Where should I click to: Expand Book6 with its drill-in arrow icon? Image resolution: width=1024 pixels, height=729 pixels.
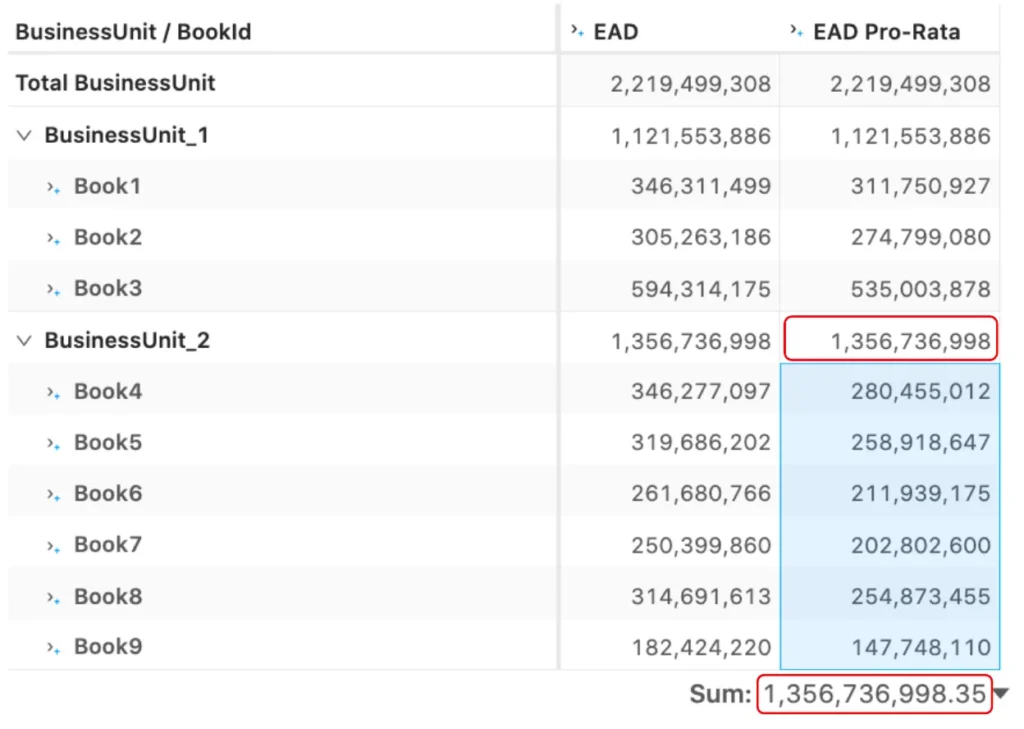point(54,494)
